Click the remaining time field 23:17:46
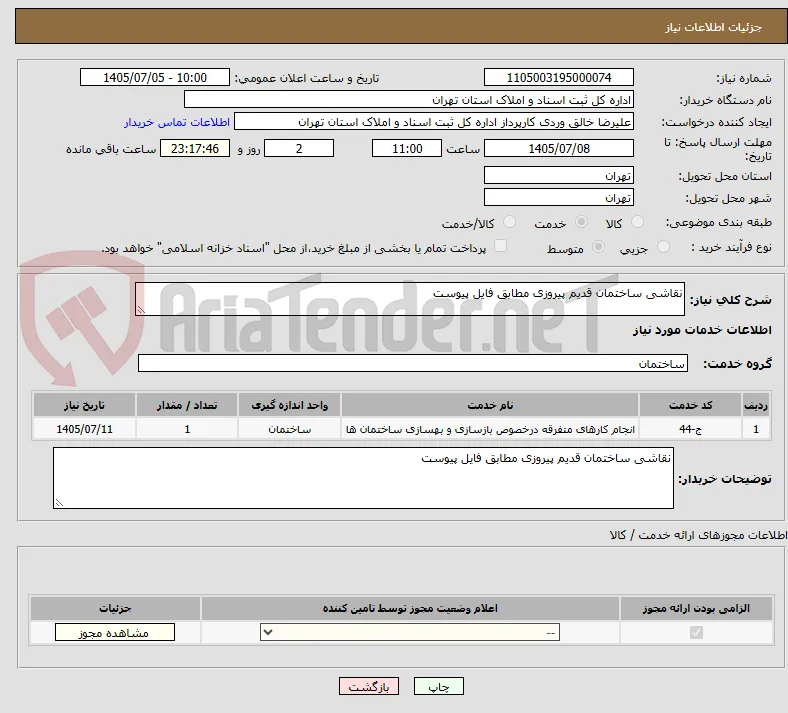Viewport: 788px width, 713px height. (195, 148)
